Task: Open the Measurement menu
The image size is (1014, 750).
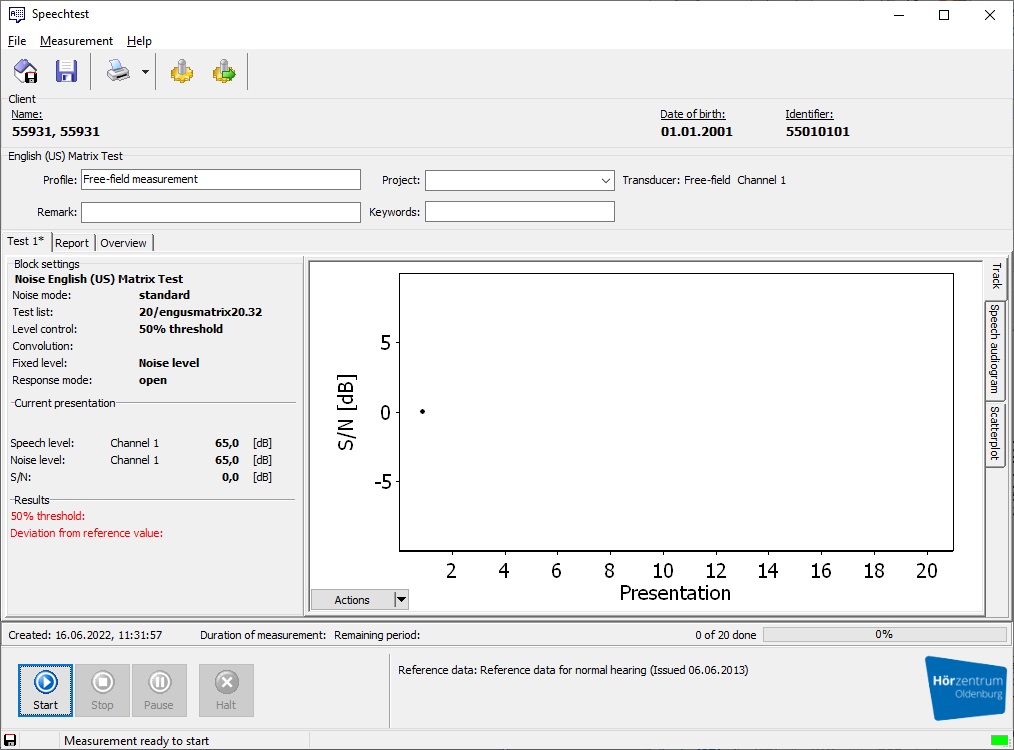Action: coord(76,41)
